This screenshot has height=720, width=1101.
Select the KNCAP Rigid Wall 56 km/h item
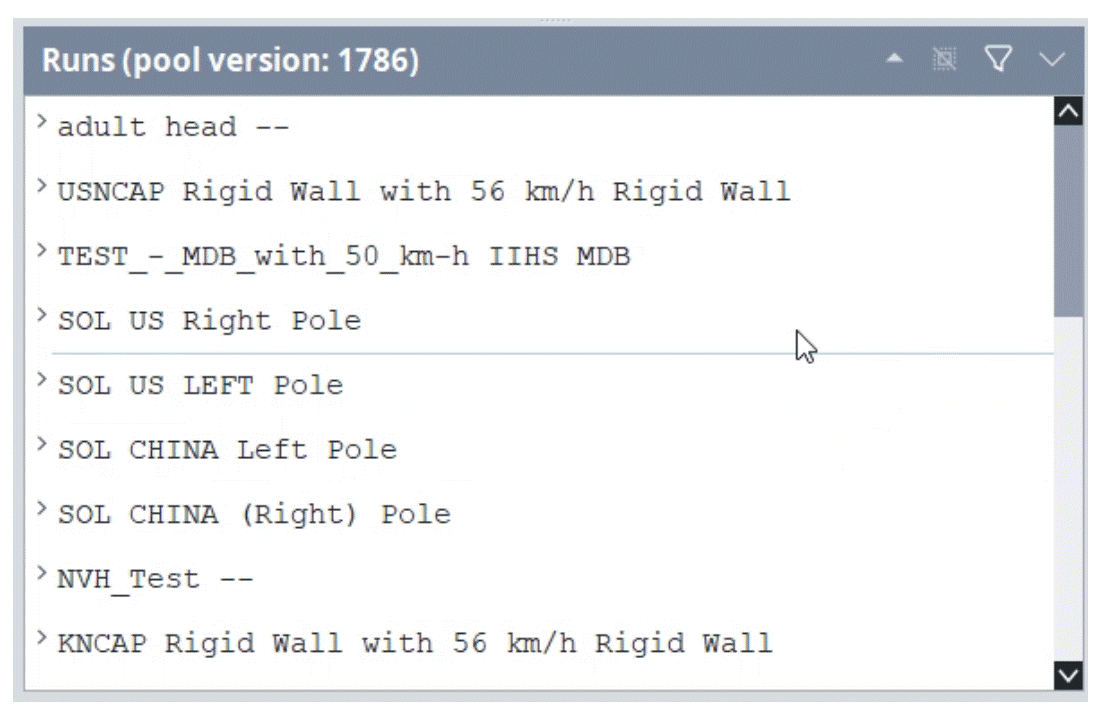[x=415, y=644]
